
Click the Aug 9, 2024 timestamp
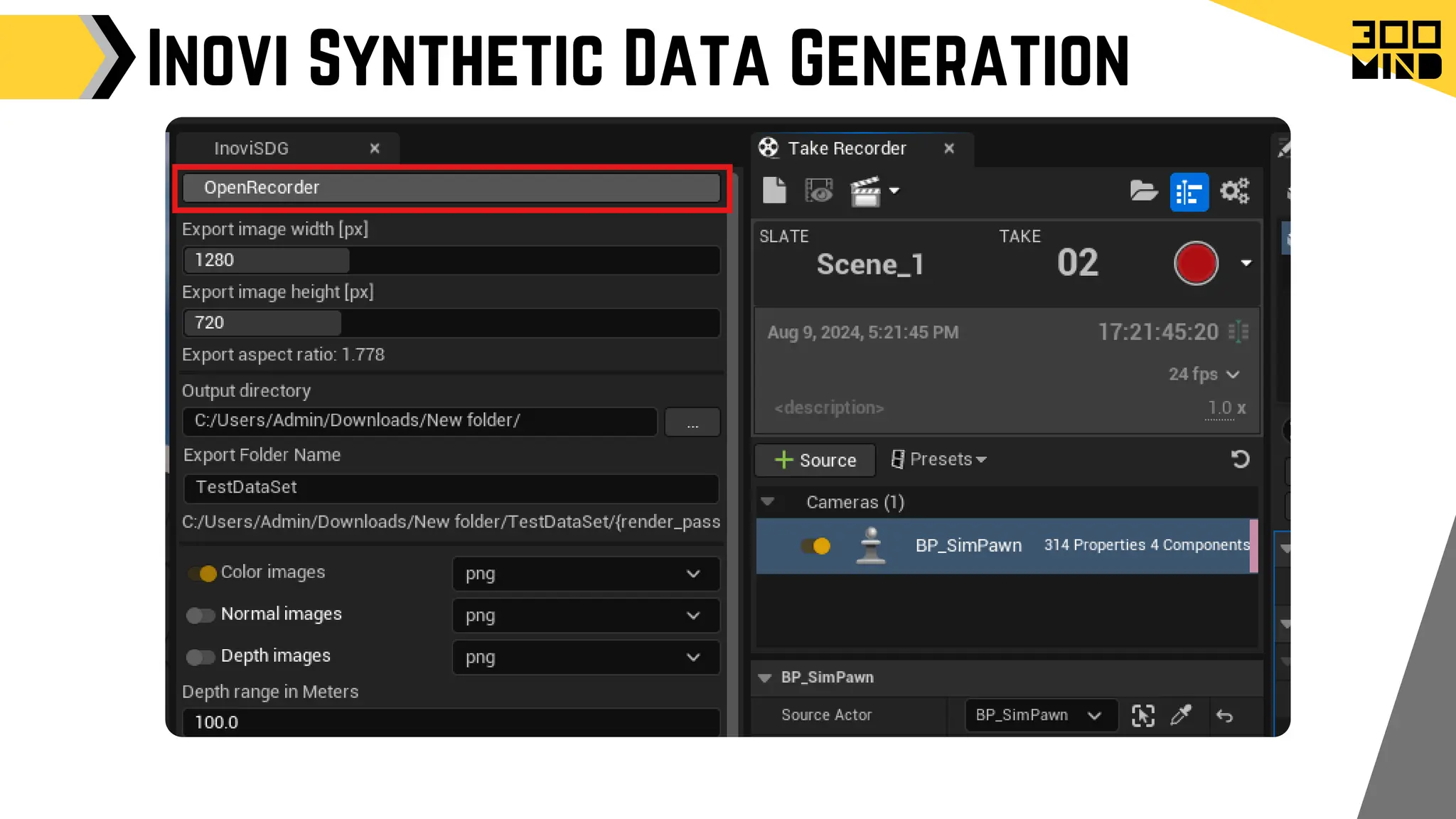tap(863, 333)
